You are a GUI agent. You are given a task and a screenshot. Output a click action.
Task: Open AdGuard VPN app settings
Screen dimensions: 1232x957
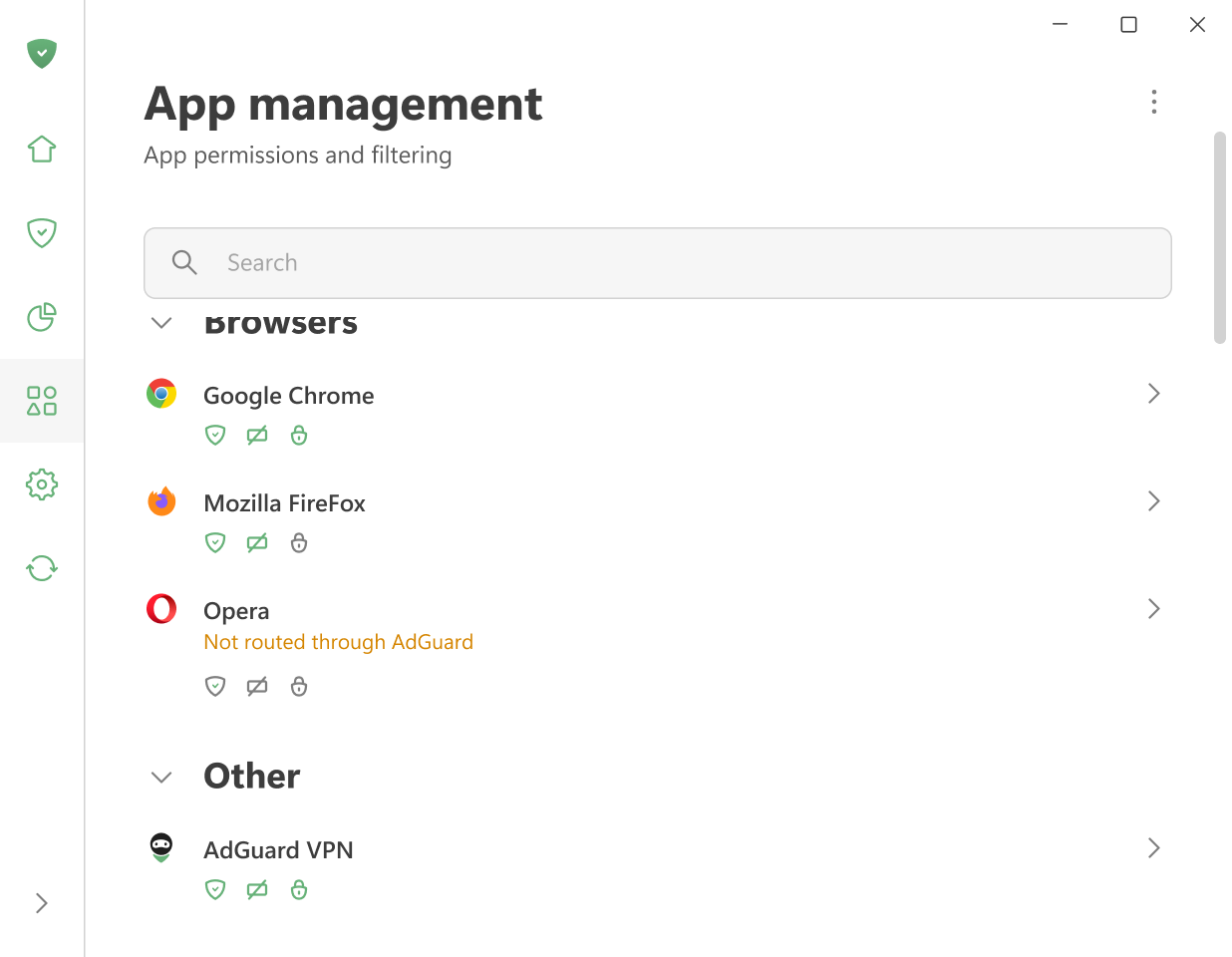1153,847
